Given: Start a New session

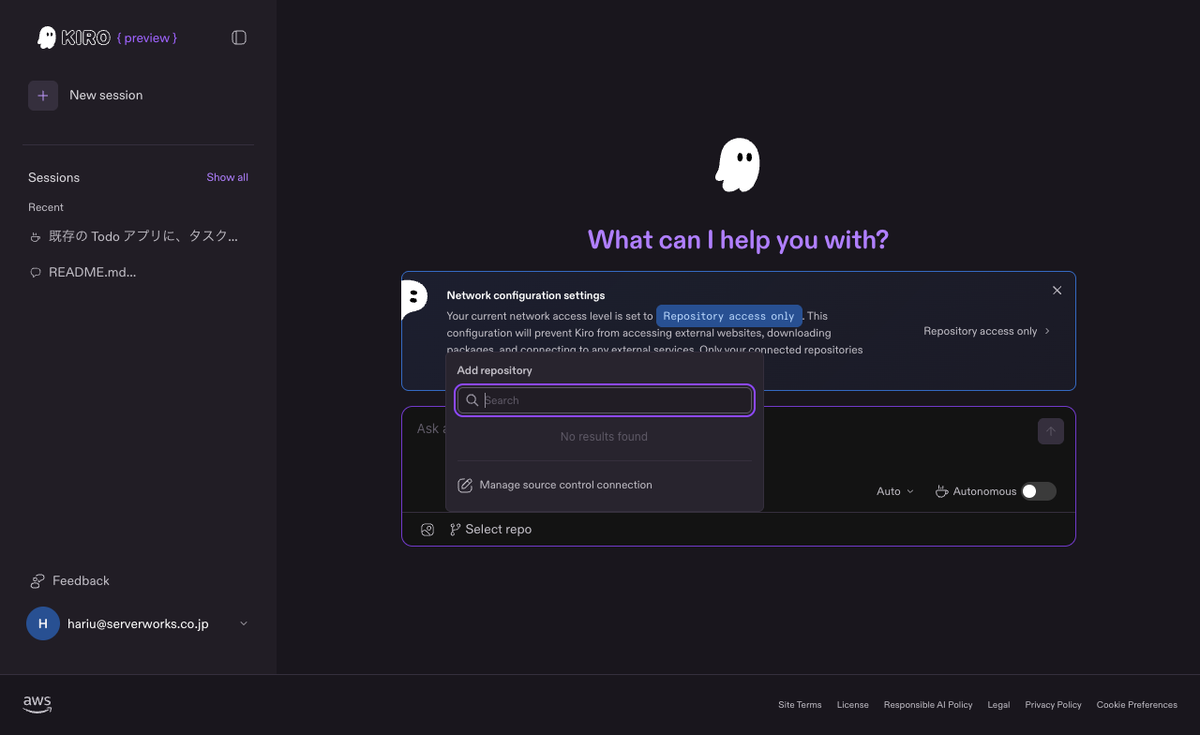Looking at the screenshot, I should [106, 95].
